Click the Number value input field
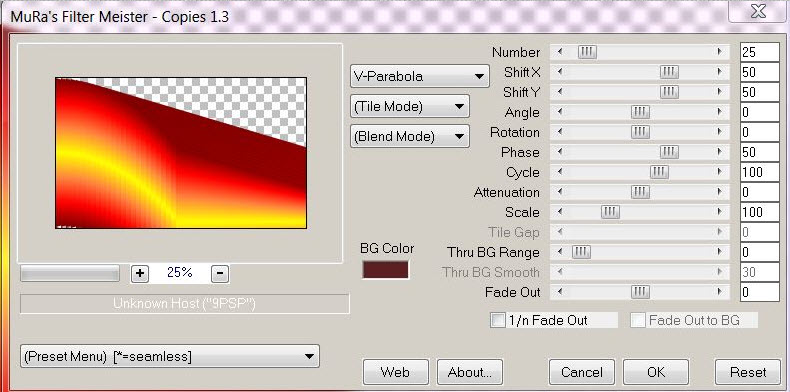The image size is (790, 392). (x=759, y=52)
